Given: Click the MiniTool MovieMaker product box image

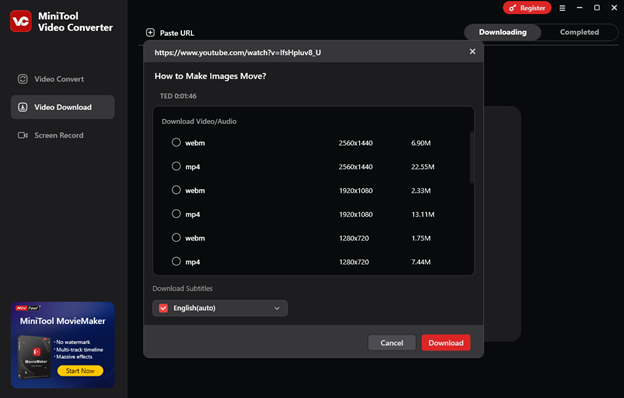Looking at the screenshot, I should [x=34, y=357].
